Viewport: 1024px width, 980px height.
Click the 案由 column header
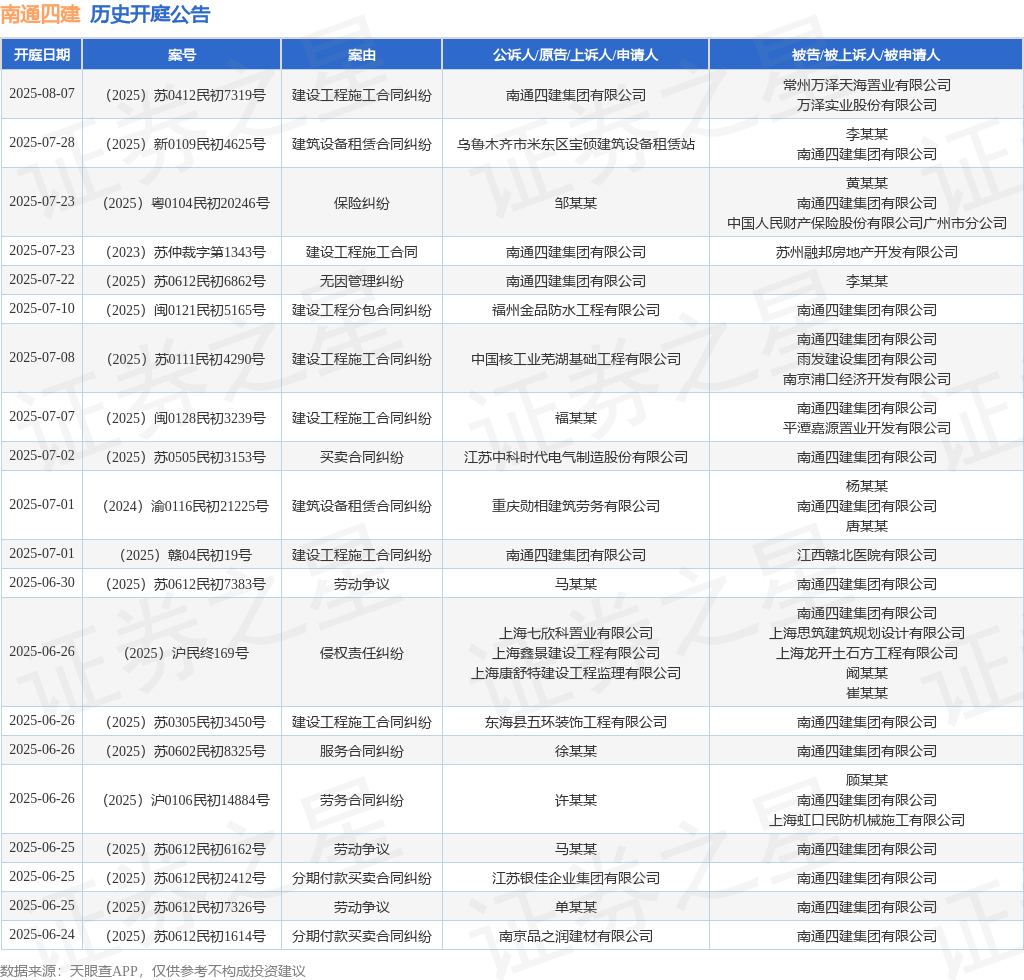pyautogui.click(x=362, y=55)
